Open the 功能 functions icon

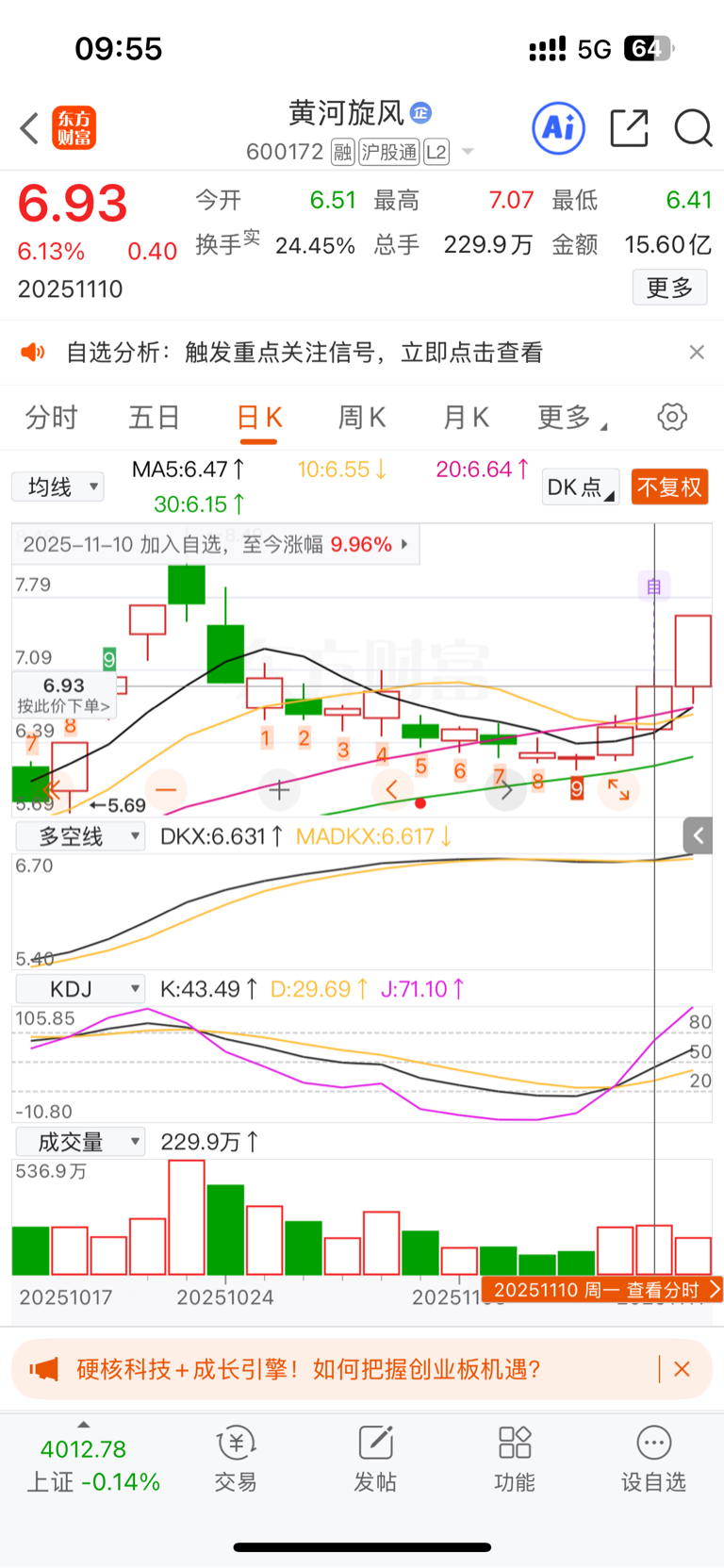[515, 1459]
